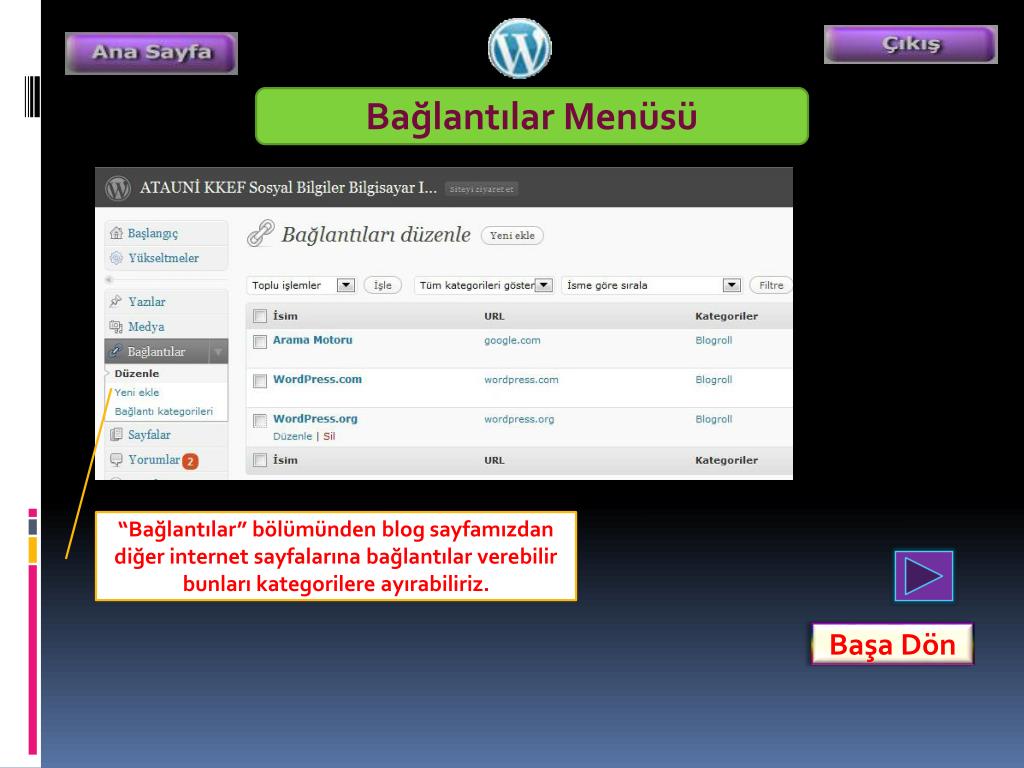The width and height of the screenshot is (1024, 768).
Task: Click the Yükseltmeler icon in the sidebar
Action: 116,258
